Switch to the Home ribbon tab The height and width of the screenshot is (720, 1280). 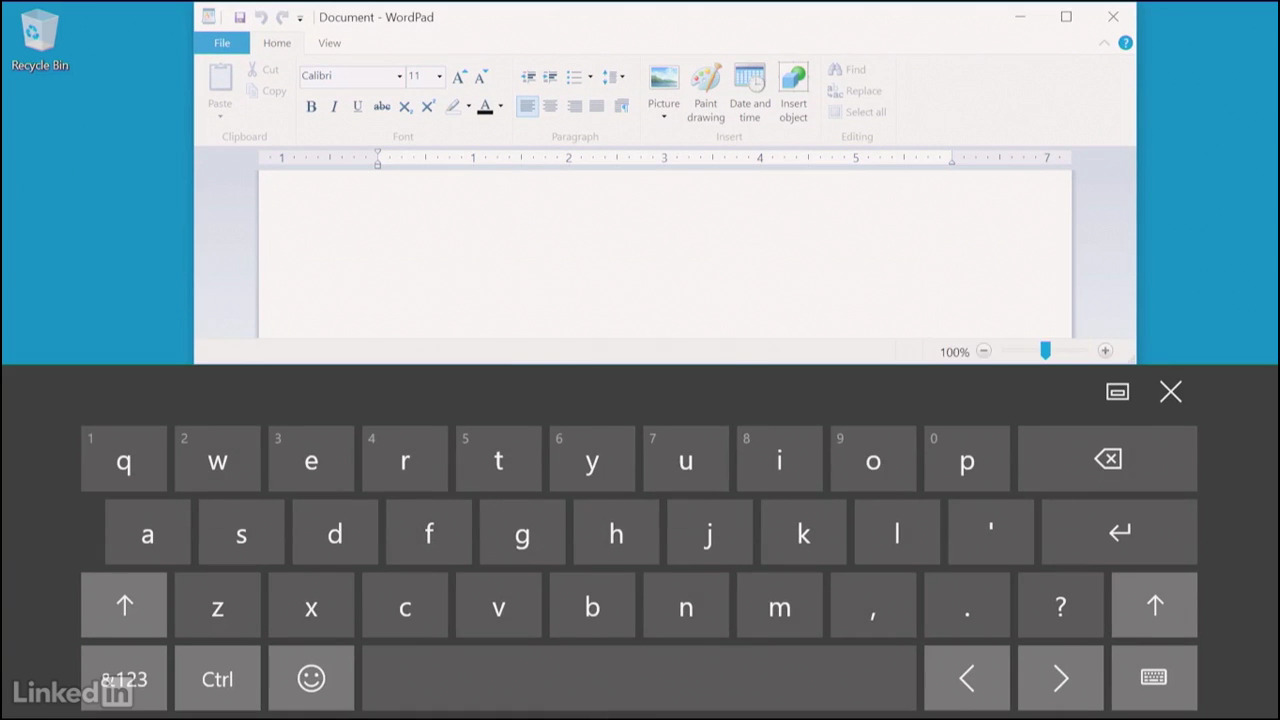click(277, 43)
